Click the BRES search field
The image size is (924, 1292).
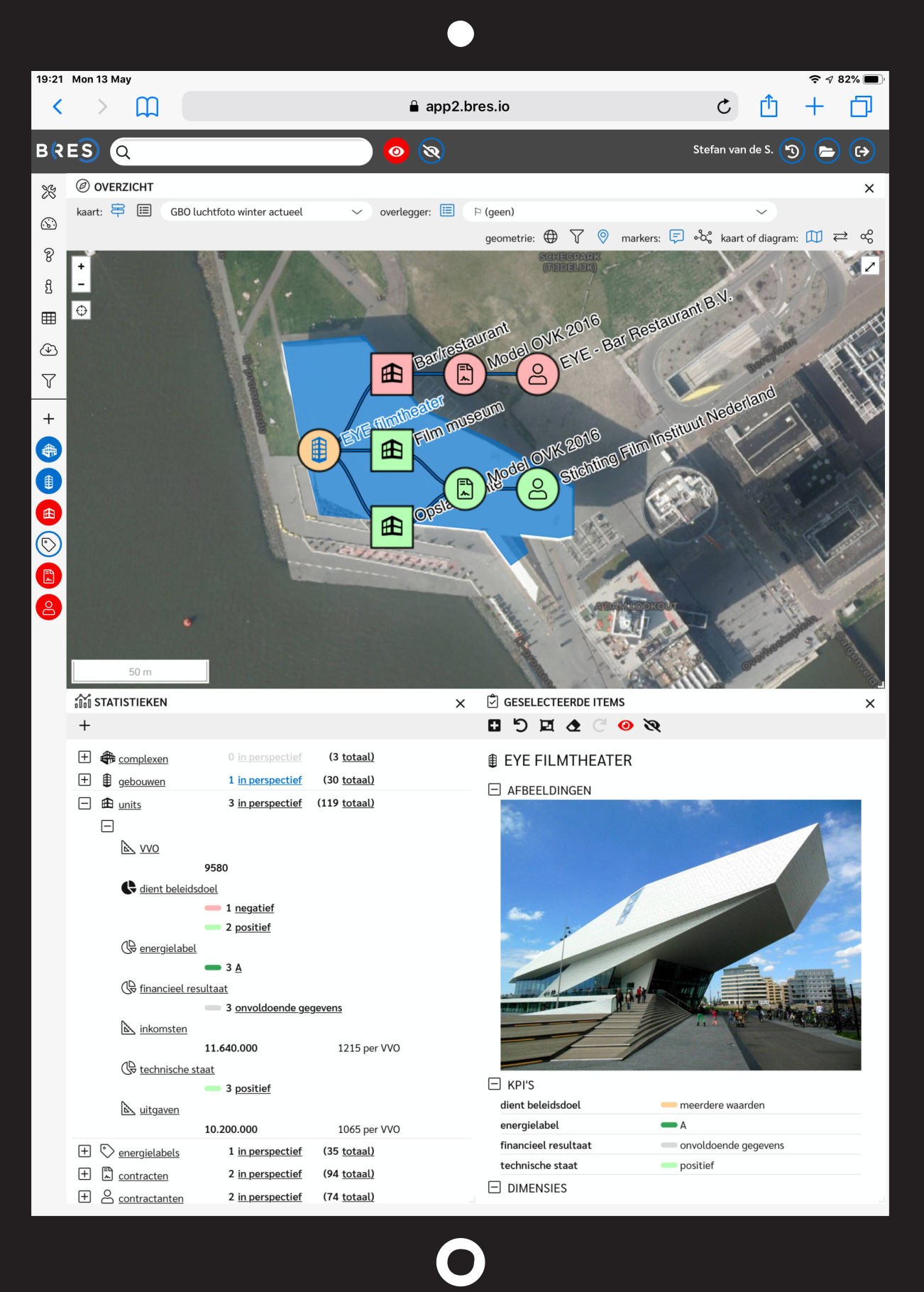click(241, 152)
